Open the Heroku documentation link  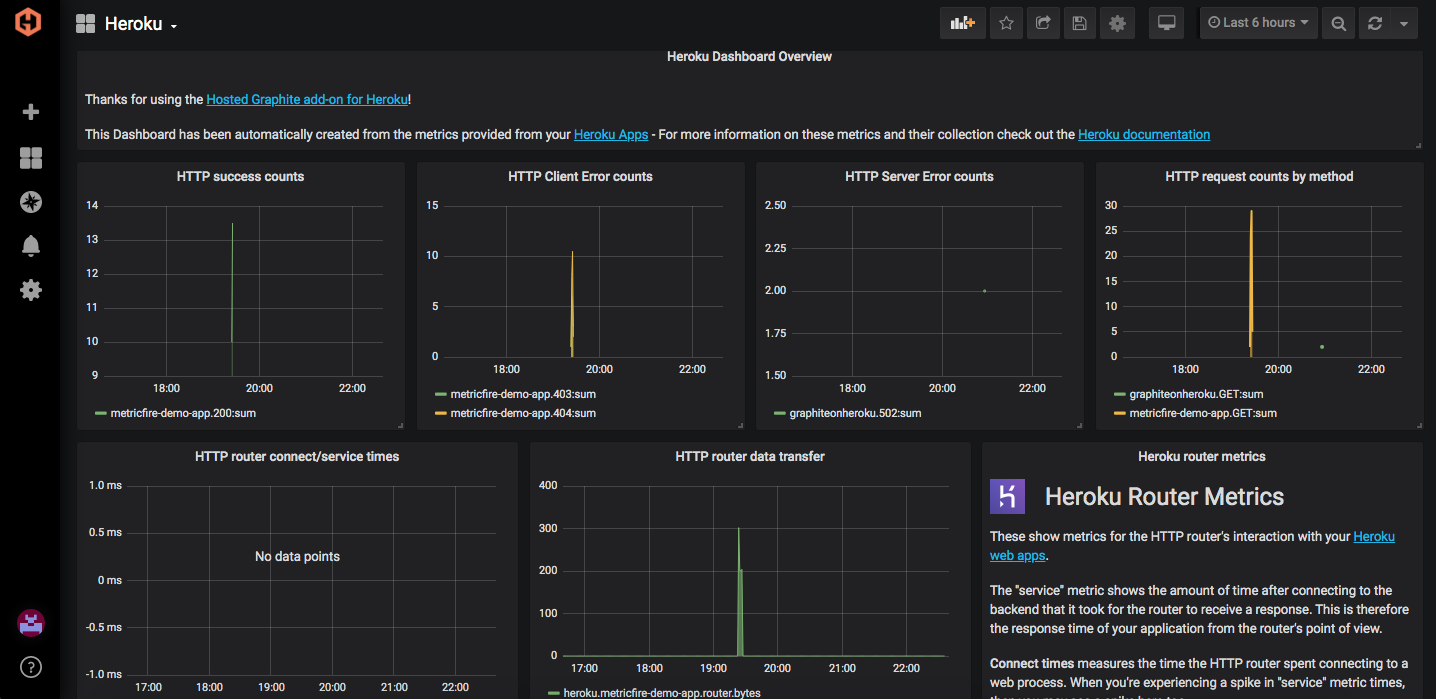pos(1144,135)
